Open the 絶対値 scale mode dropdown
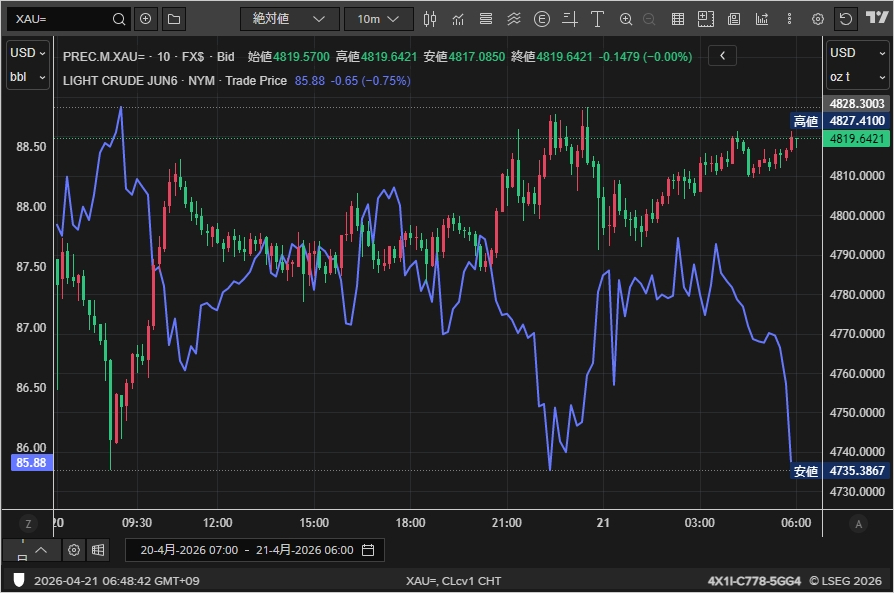Image resolution: width=894 pixels, height=593 pixels. click(290, 19)
